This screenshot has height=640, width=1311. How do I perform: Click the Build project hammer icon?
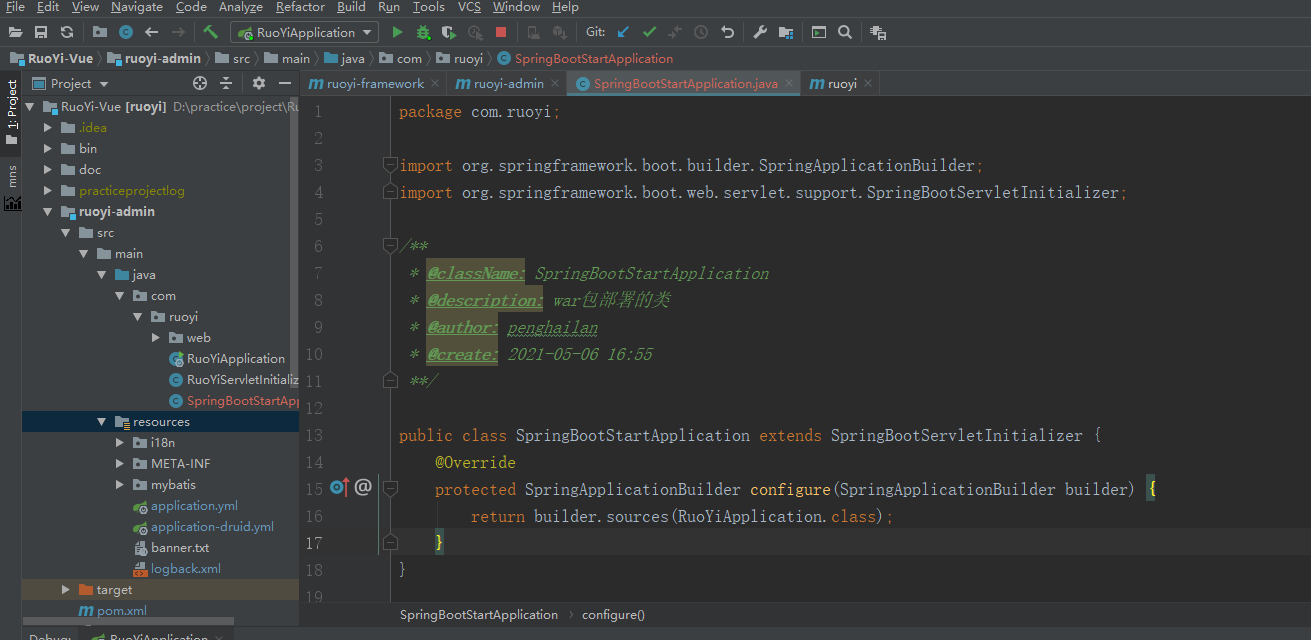click(210, 32)
